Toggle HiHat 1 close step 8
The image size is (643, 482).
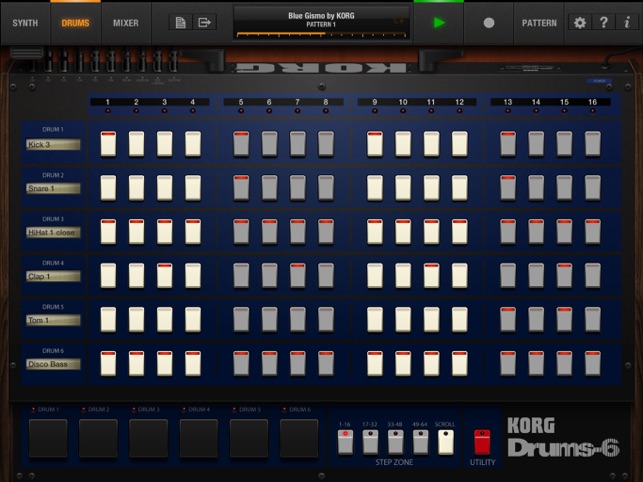[x=326, y=232]
